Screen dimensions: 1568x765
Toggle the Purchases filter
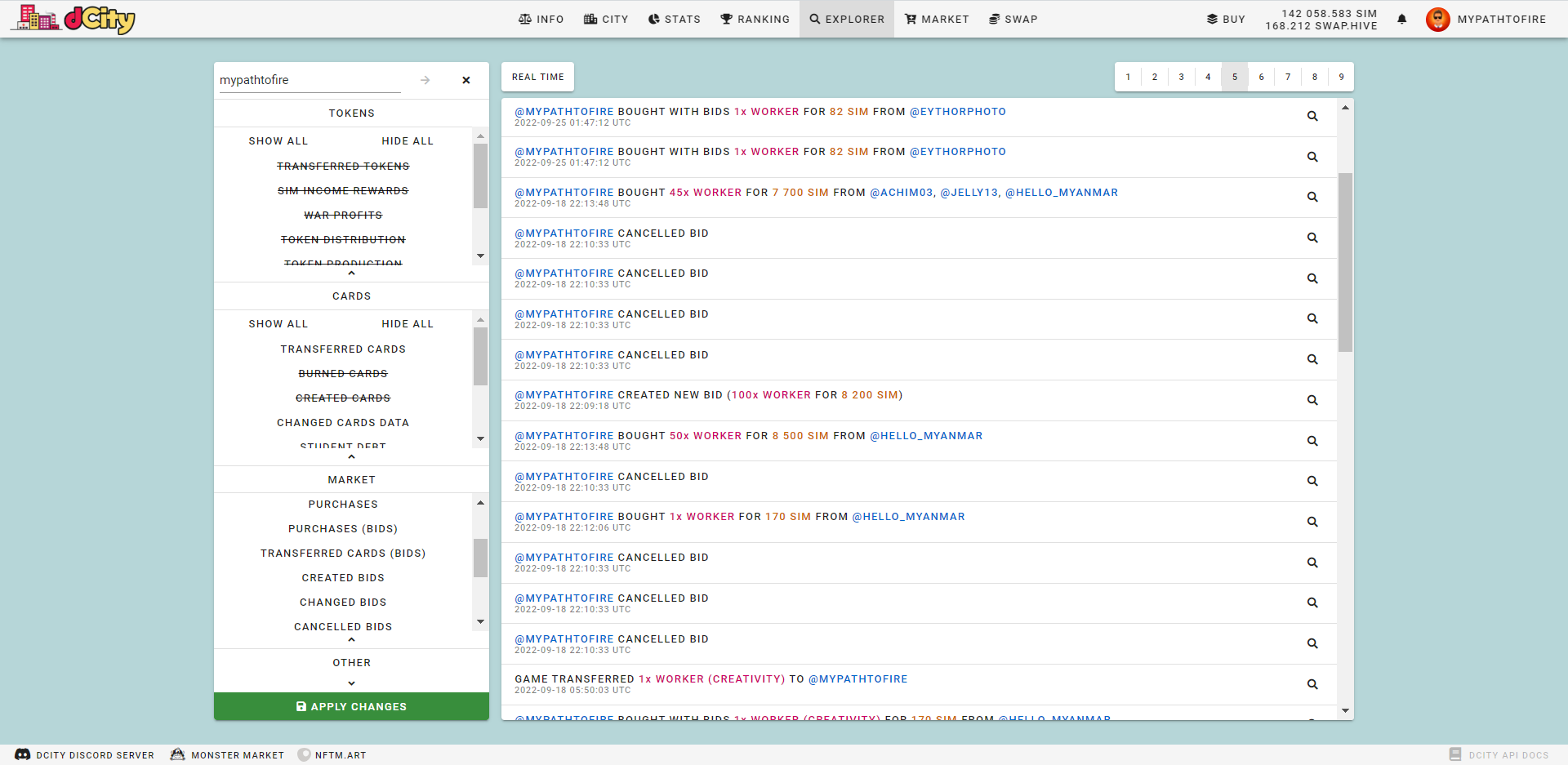pos(343,504)
